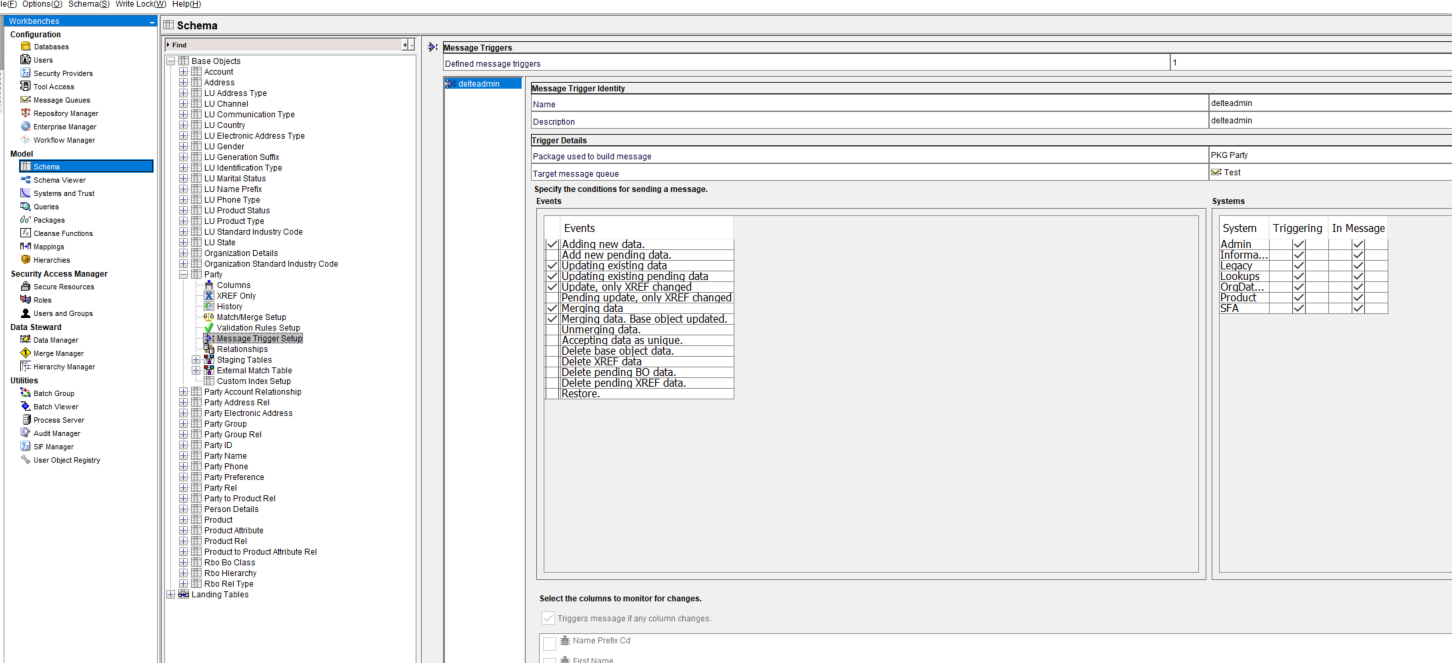This screenshot has width=1452, height=663.
Task: Open Roles tool icon
Action: [x=25, y=300]
